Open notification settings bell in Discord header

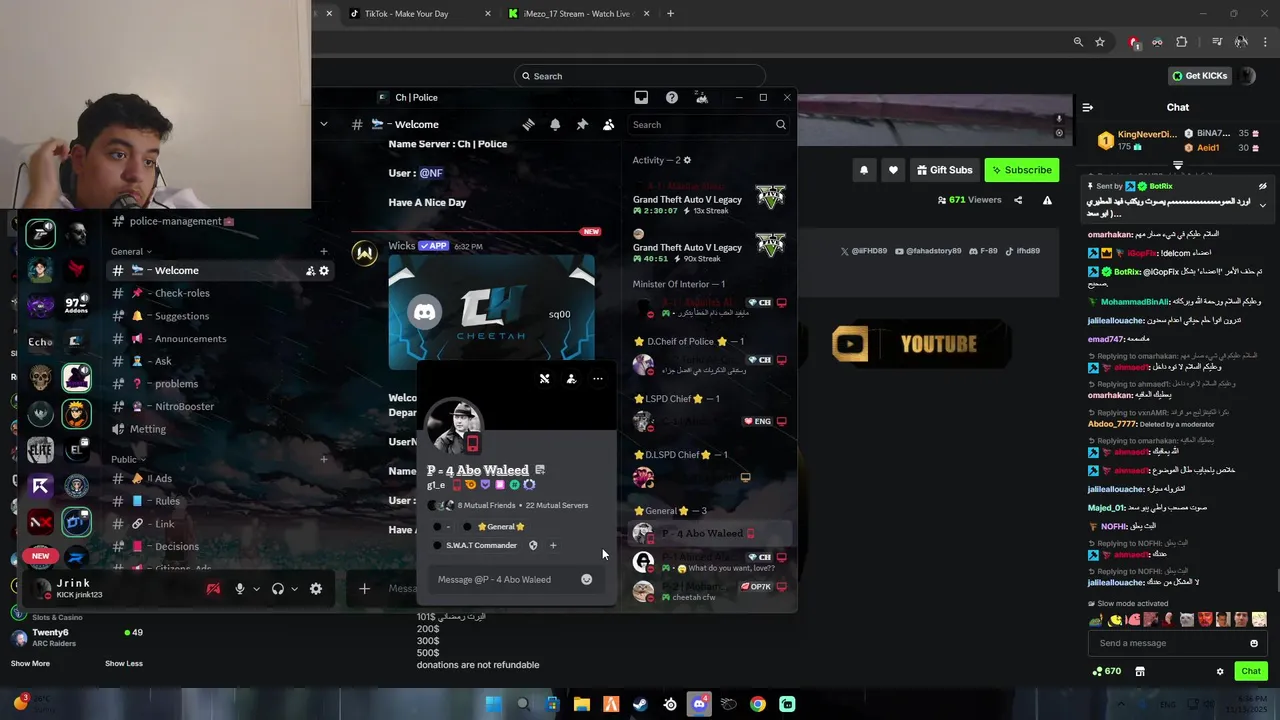(x=555, y=125)
